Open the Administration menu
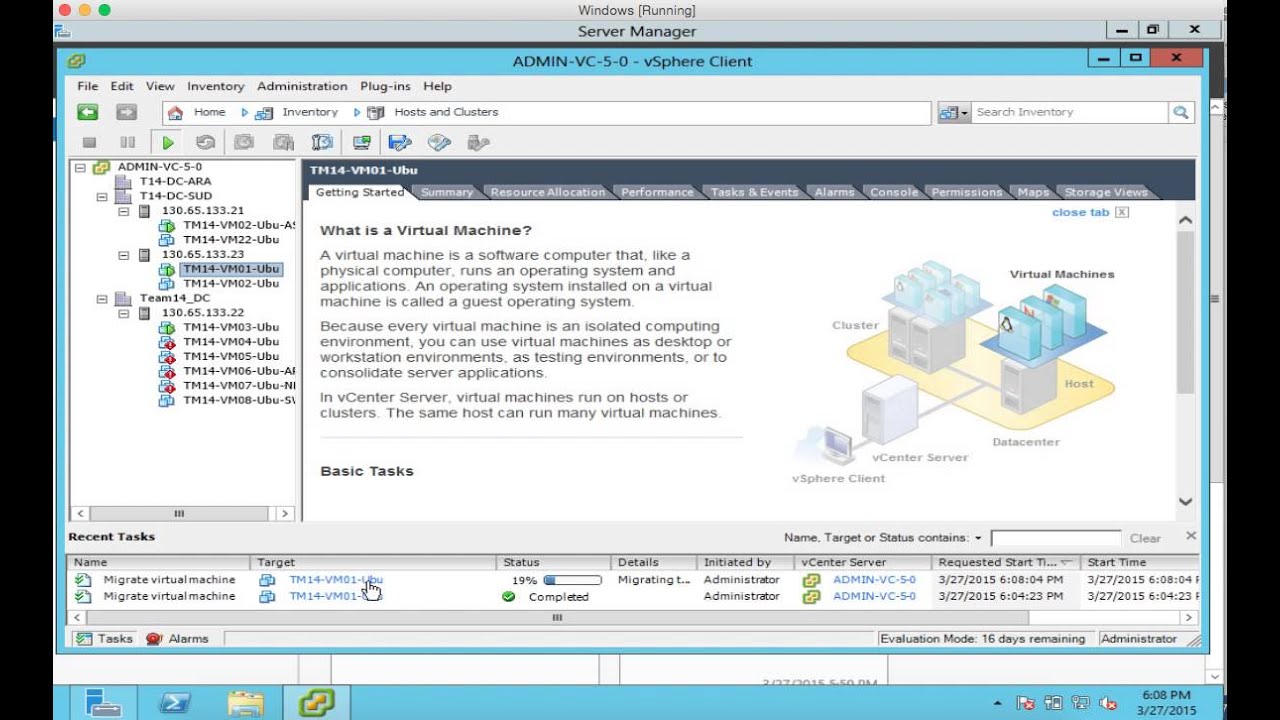Image resolution: width=1280 pixels, height=720 pixels. point(302,86)
